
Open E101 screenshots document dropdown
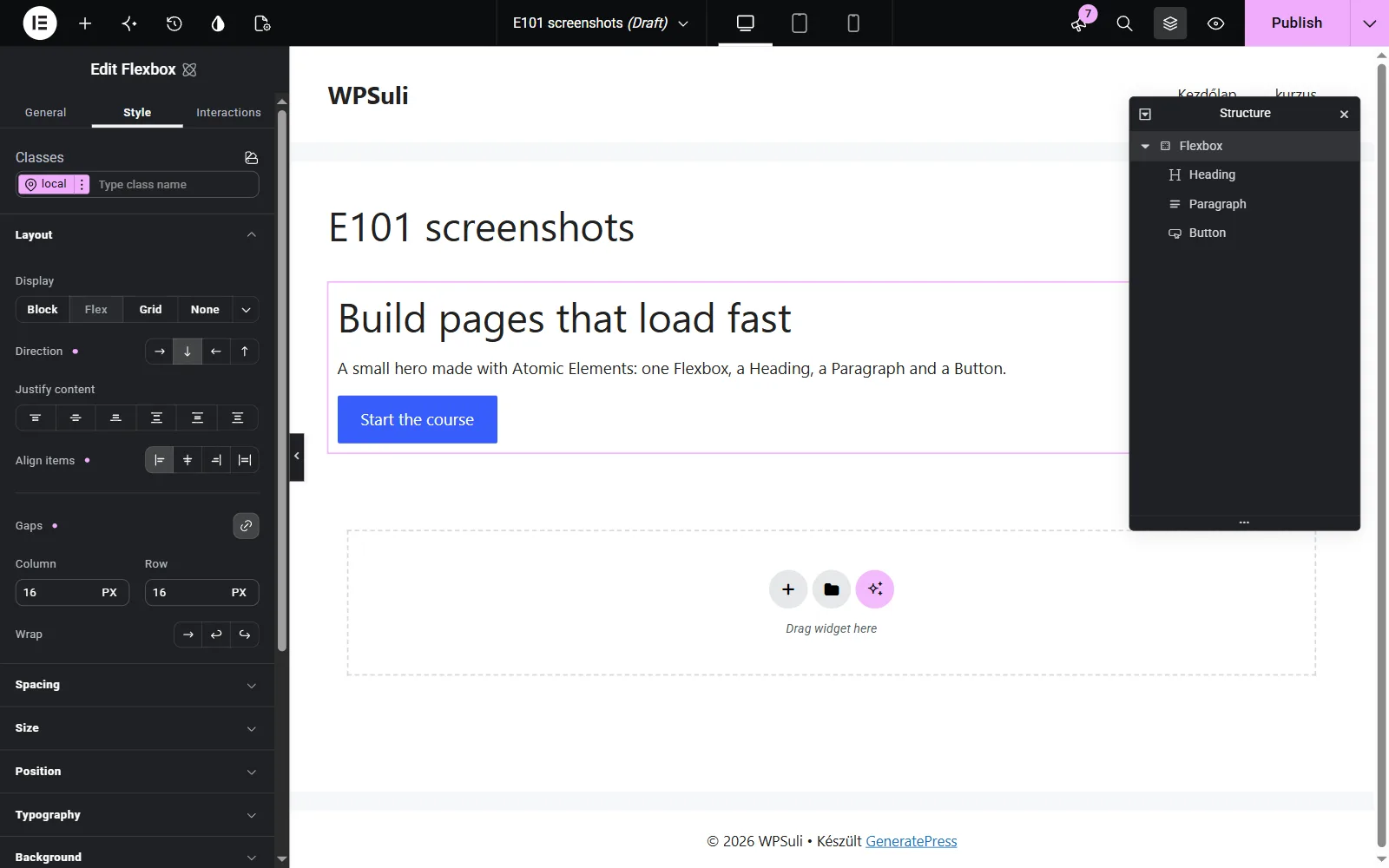coord(601,23)
